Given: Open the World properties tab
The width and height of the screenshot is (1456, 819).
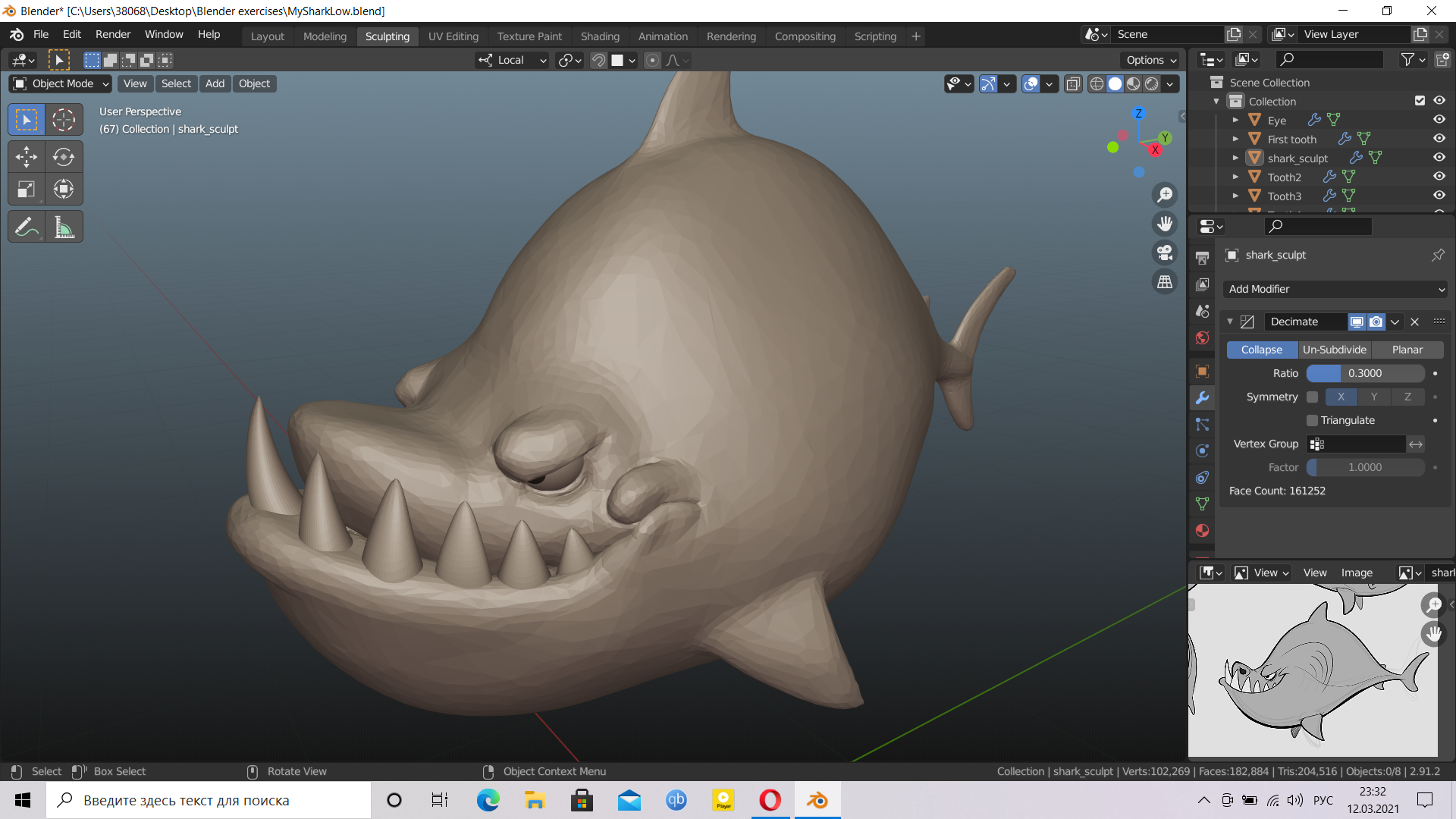Looking at the screenshot, I should click(x=1202, y=338).
